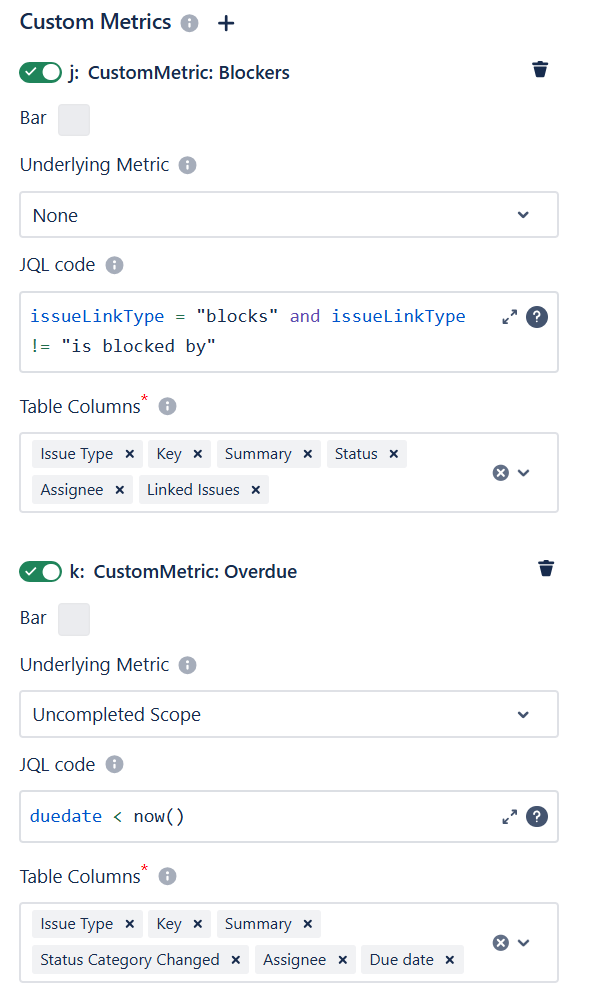Viewport: 601px width, 997px height.
Task: Clear all Blockers table columns
Action: [501, 473]
